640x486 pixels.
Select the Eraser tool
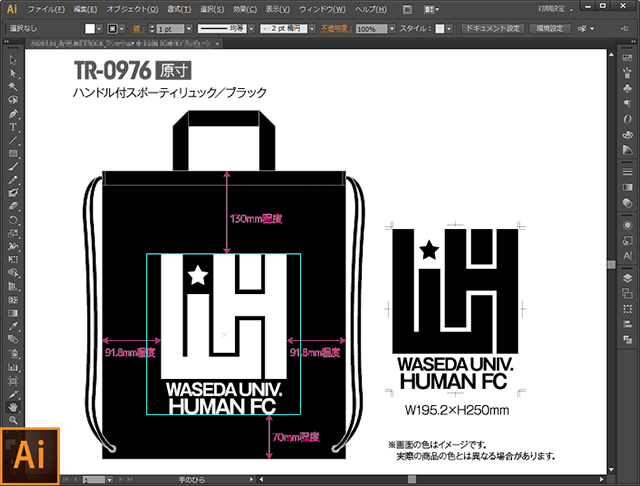pos(13,206)
